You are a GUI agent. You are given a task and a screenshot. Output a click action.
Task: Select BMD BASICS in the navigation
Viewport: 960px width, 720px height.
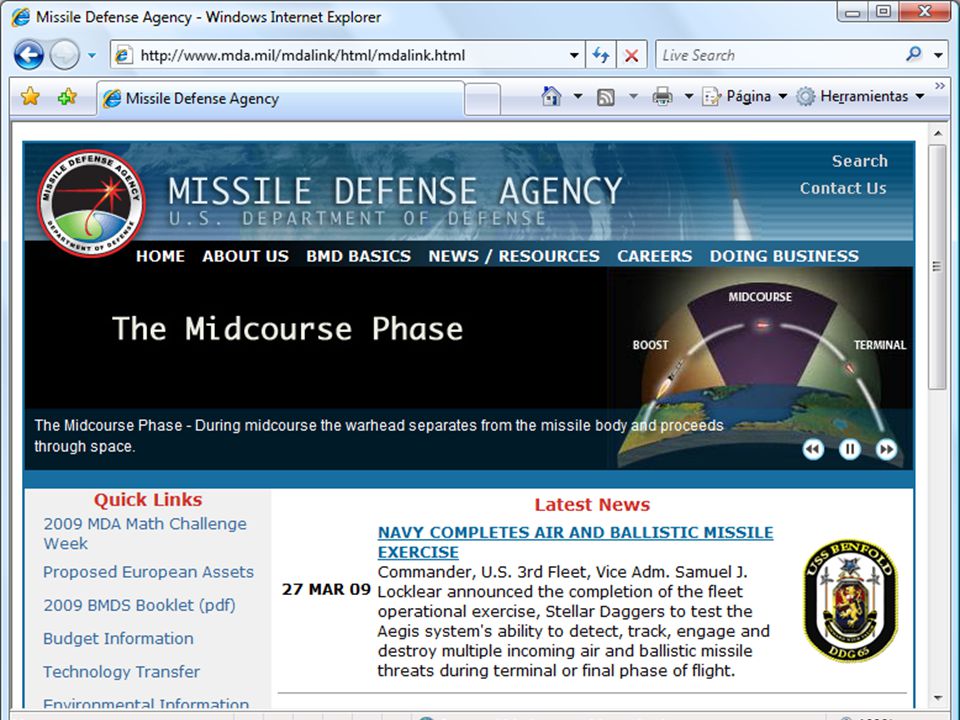tap(358, 256)
